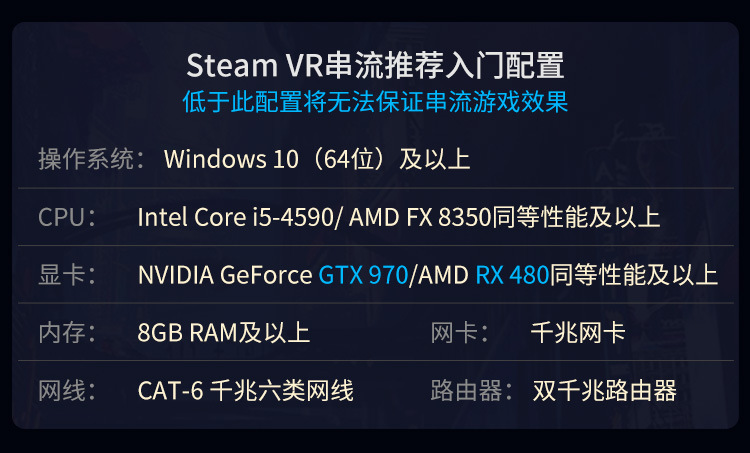Click the AMD FX 8350 text

pyautogui.click(x=420, y=217)
